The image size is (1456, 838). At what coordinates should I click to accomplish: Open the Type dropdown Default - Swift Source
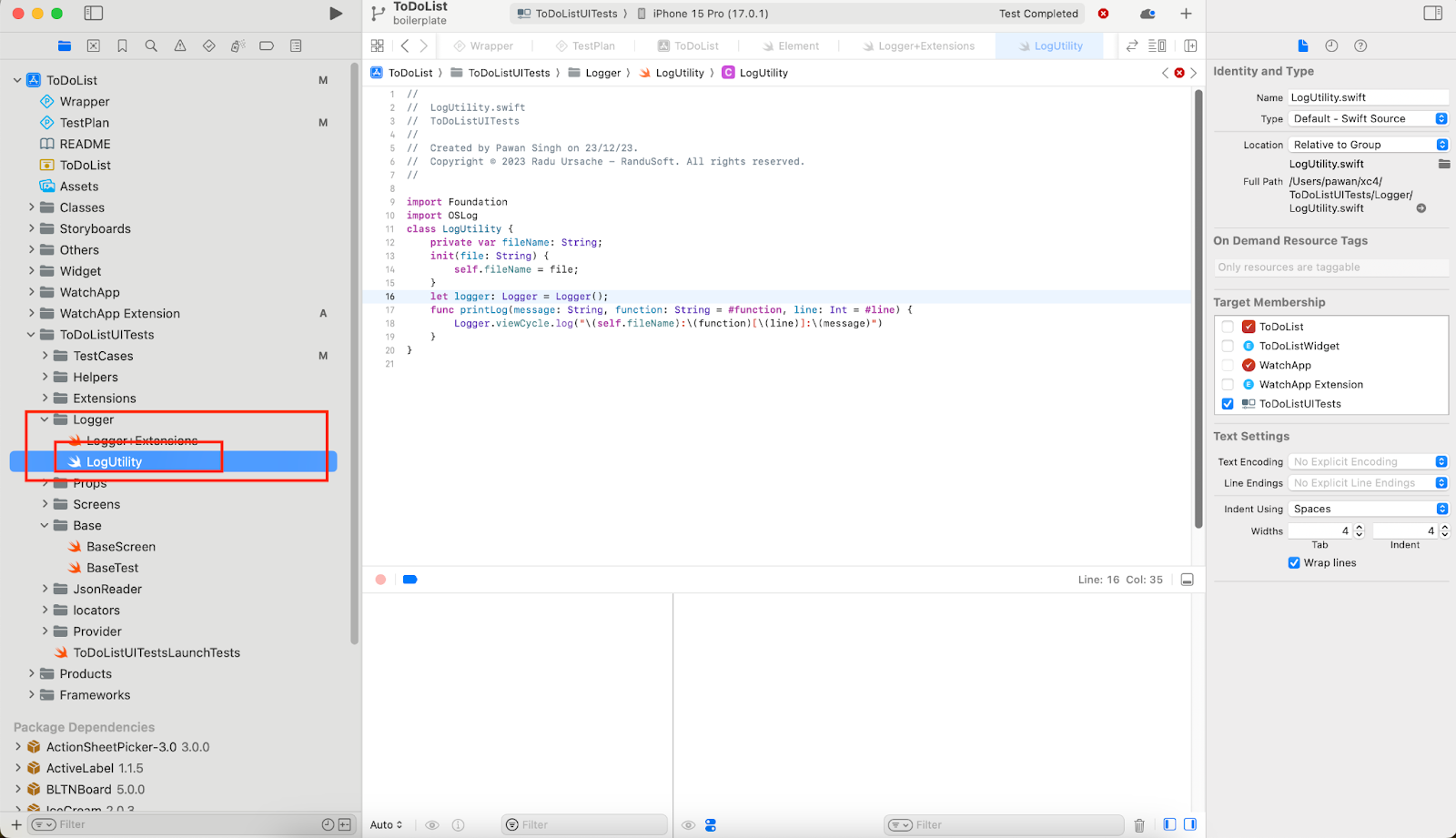point(1368,118)
